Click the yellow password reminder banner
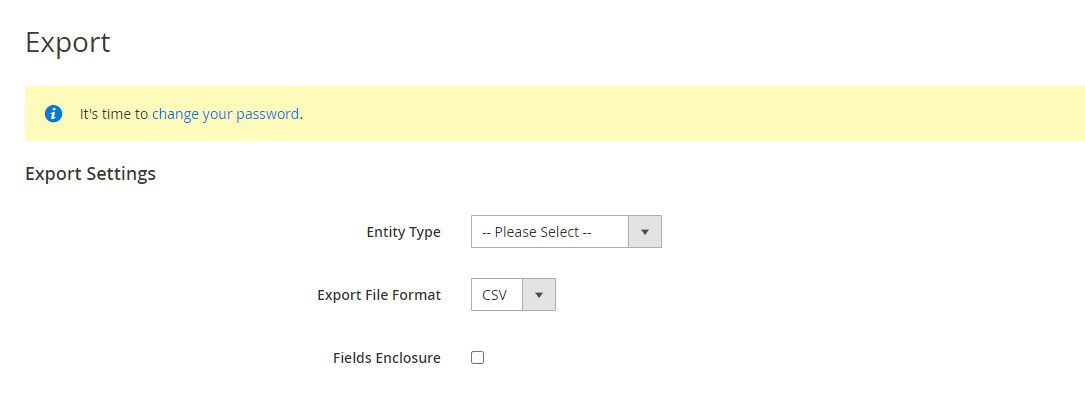 point(554,114)
